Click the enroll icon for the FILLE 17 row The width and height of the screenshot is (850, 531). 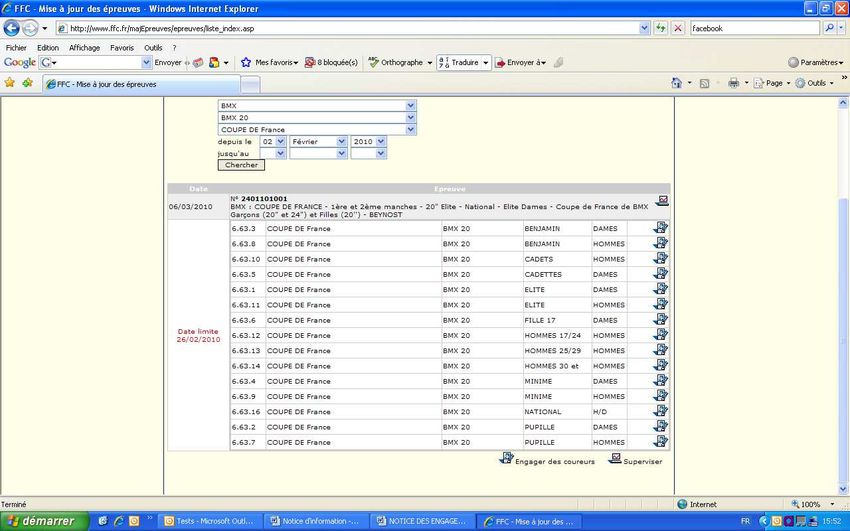660,320
